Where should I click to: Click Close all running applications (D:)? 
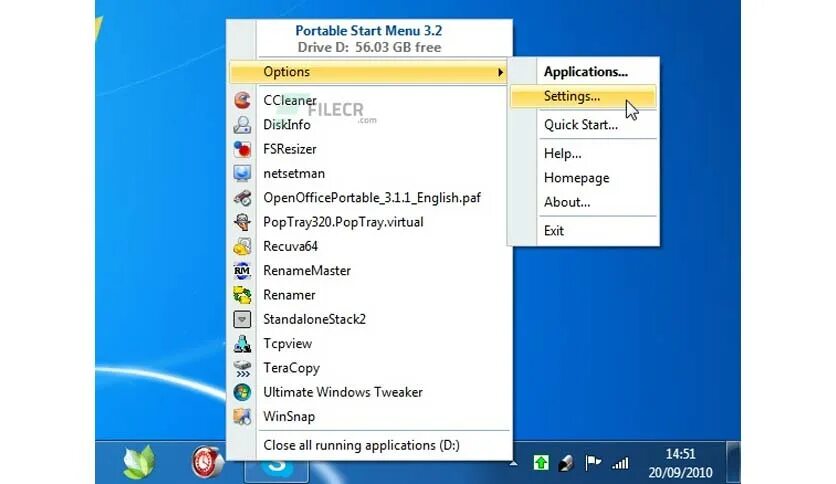pyautogui.click(x=361, y=445)
